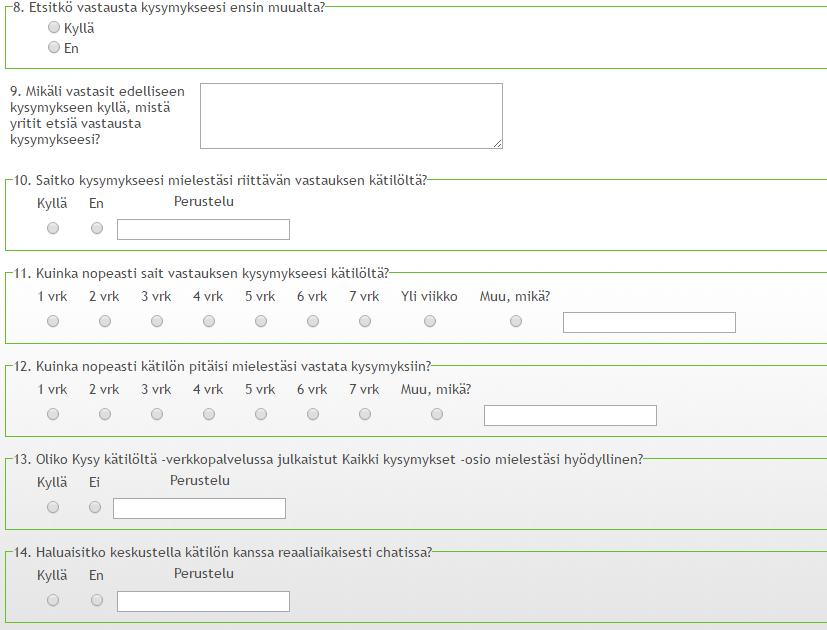Select 1 vrk in question 11
Screen dimensions: 827x630
click(53, 321)
